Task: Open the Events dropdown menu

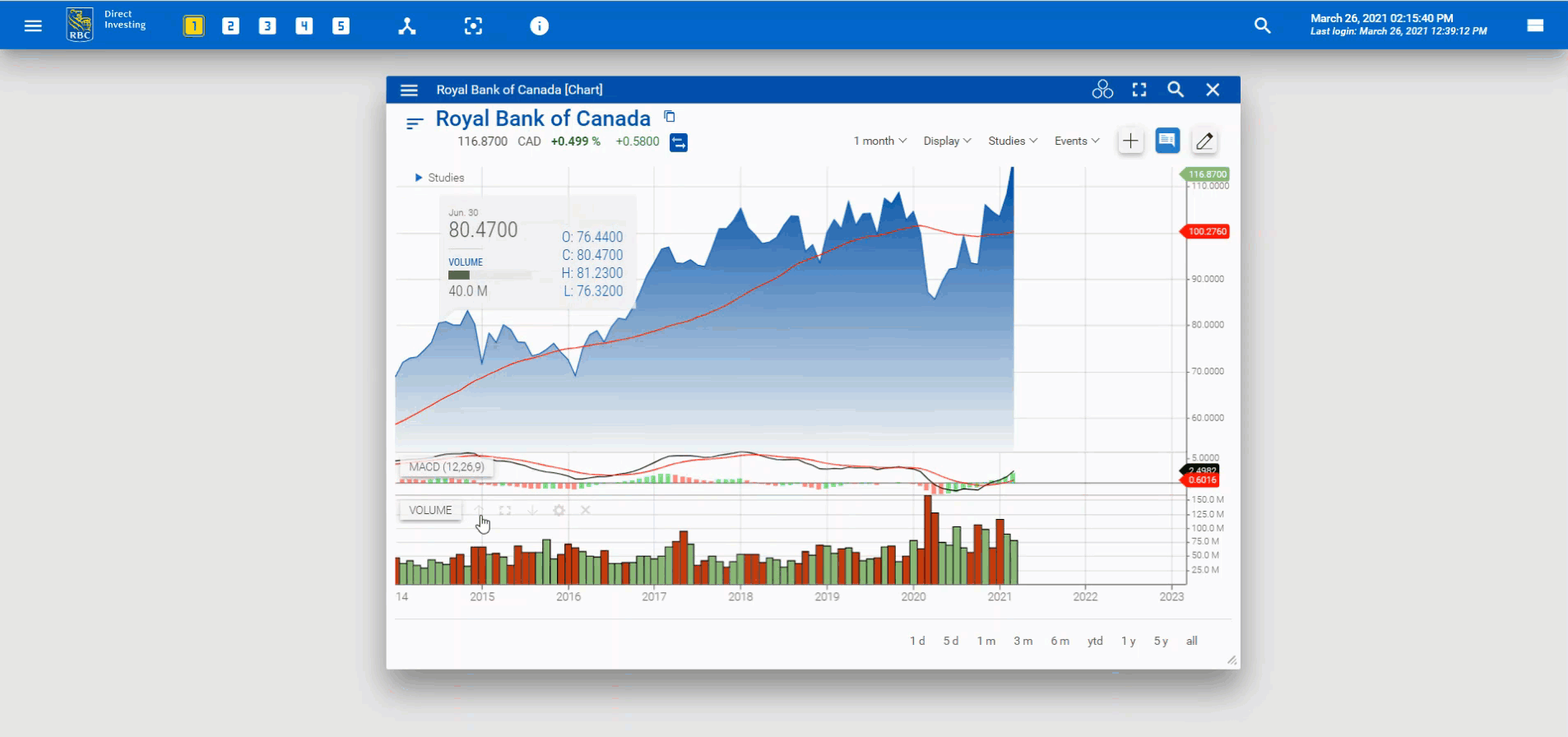Action: pyautogui.click(x=1077, y=141)
